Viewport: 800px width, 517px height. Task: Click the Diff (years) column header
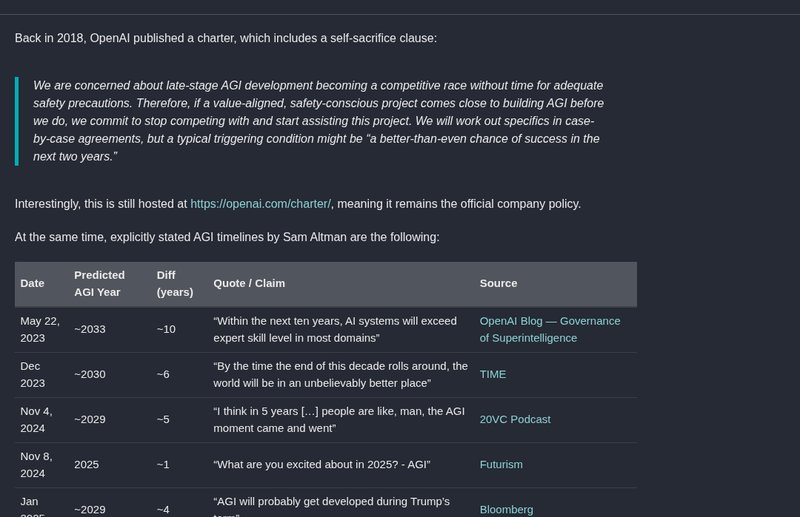coord(175,283)
